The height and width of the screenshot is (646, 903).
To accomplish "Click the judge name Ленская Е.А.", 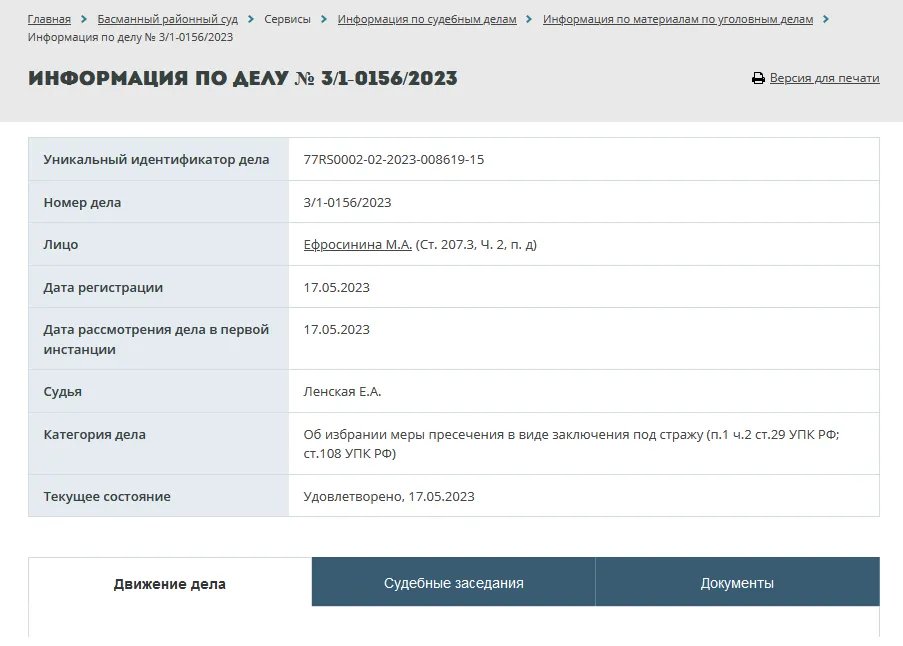I will click(x=342, y=392).
